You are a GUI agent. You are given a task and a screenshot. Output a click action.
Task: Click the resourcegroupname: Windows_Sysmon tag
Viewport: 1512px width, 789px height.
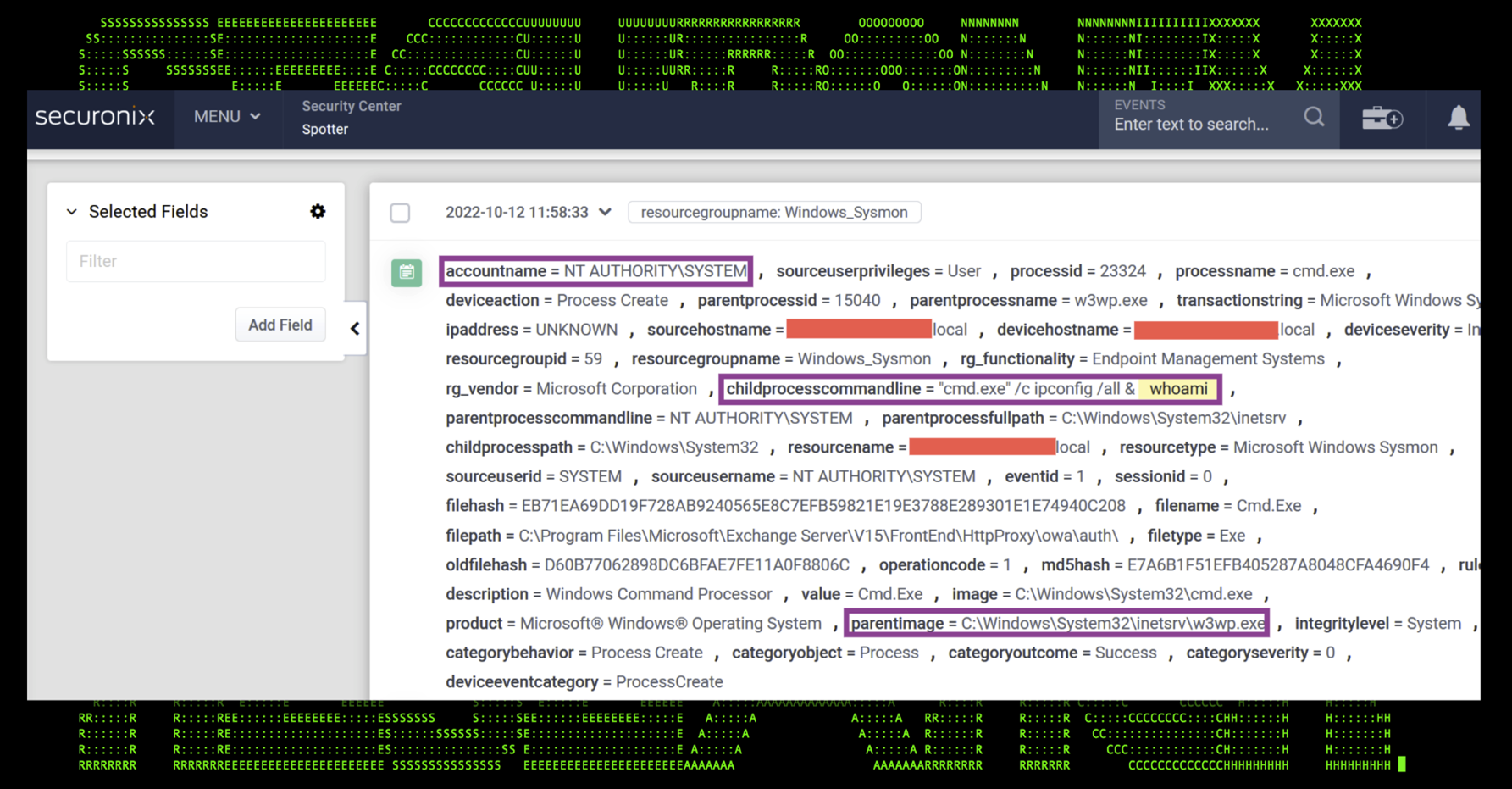[x=774, y=212]
